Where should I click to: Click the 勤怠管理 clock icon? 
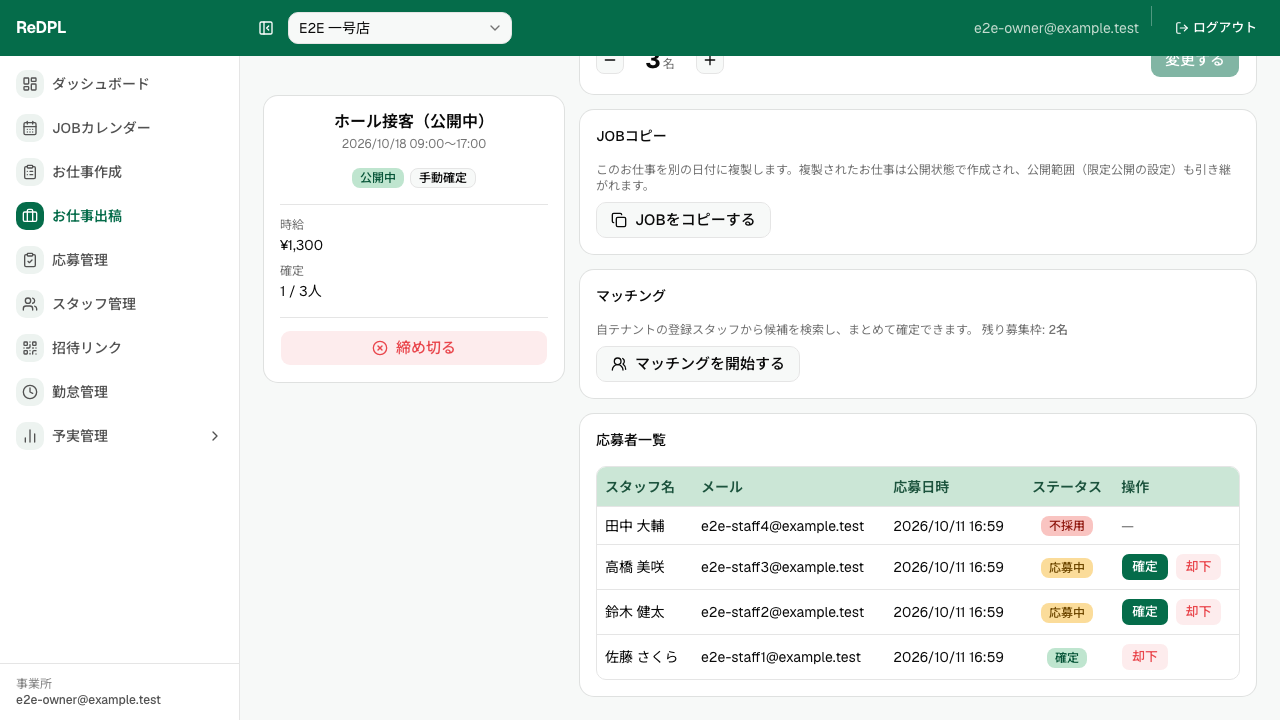(30, 392)
